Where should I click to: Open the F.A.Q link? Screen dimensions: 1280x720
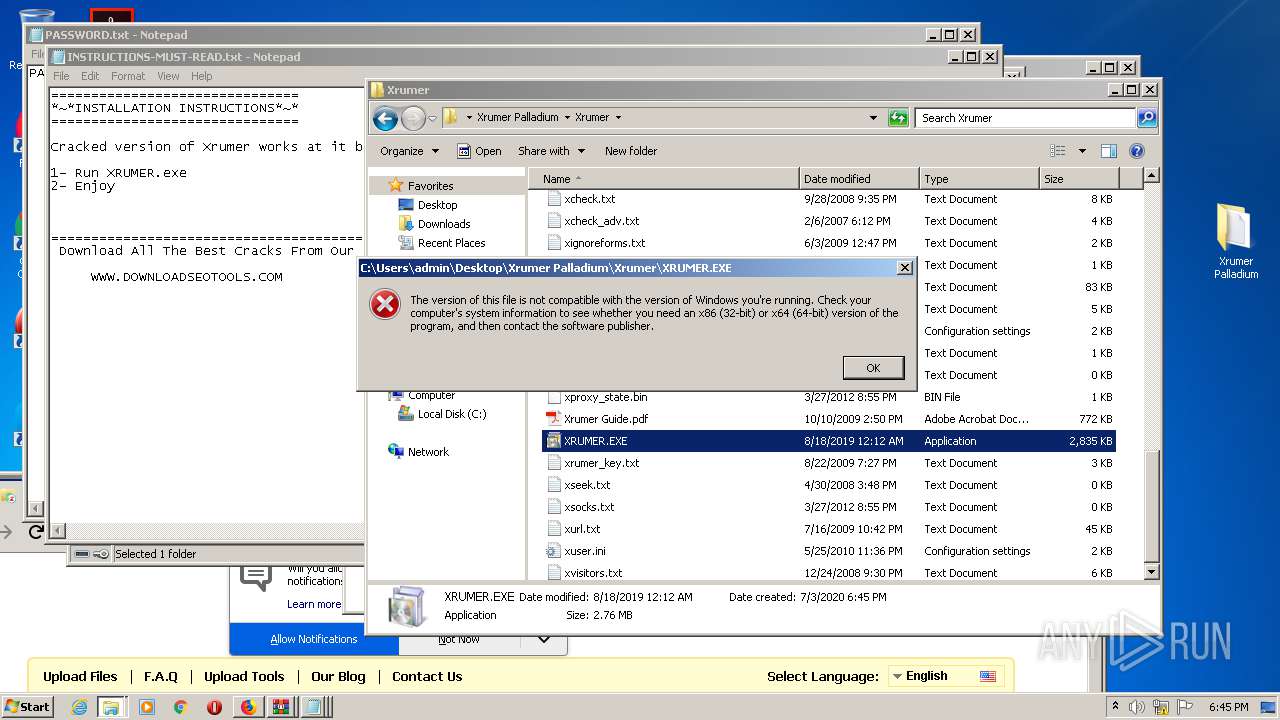coord(160,676)
